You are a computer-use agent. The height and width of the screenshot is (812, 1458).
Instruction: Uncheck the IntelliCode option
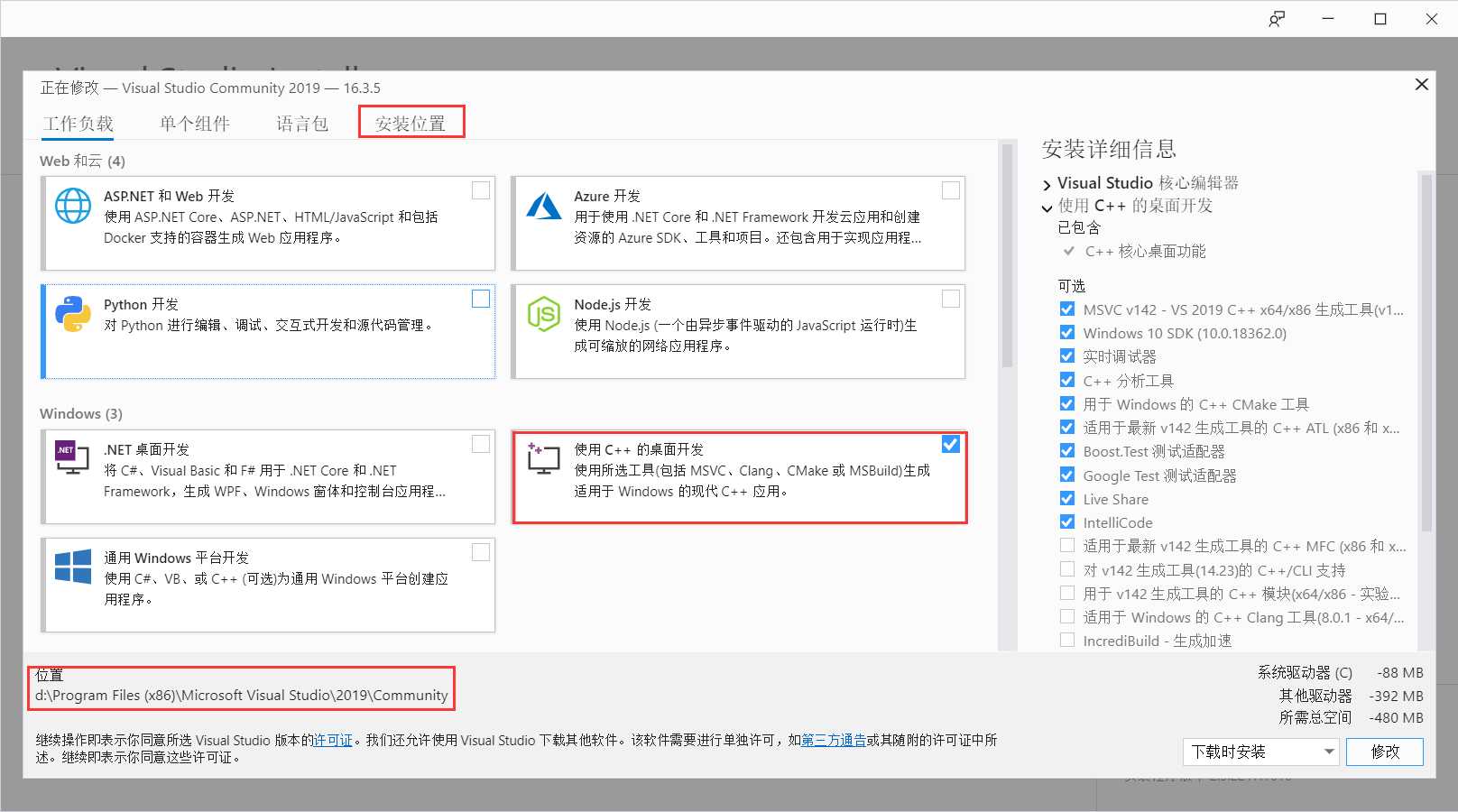point(1067,521)
